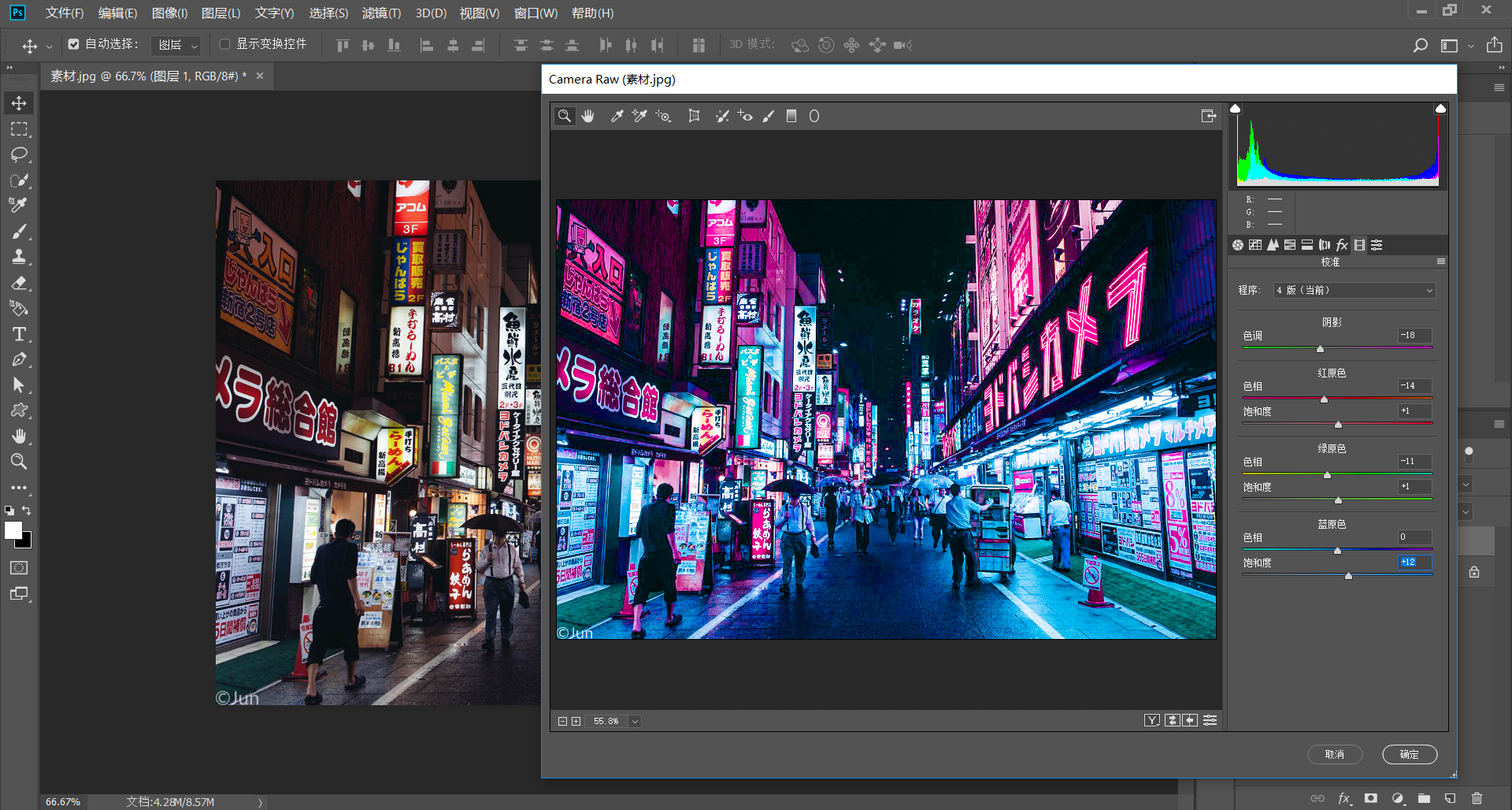Toggle the shadow clipping warning in histogram
This screenshot has width=1512, height=810.
(x=1236, y=109)
